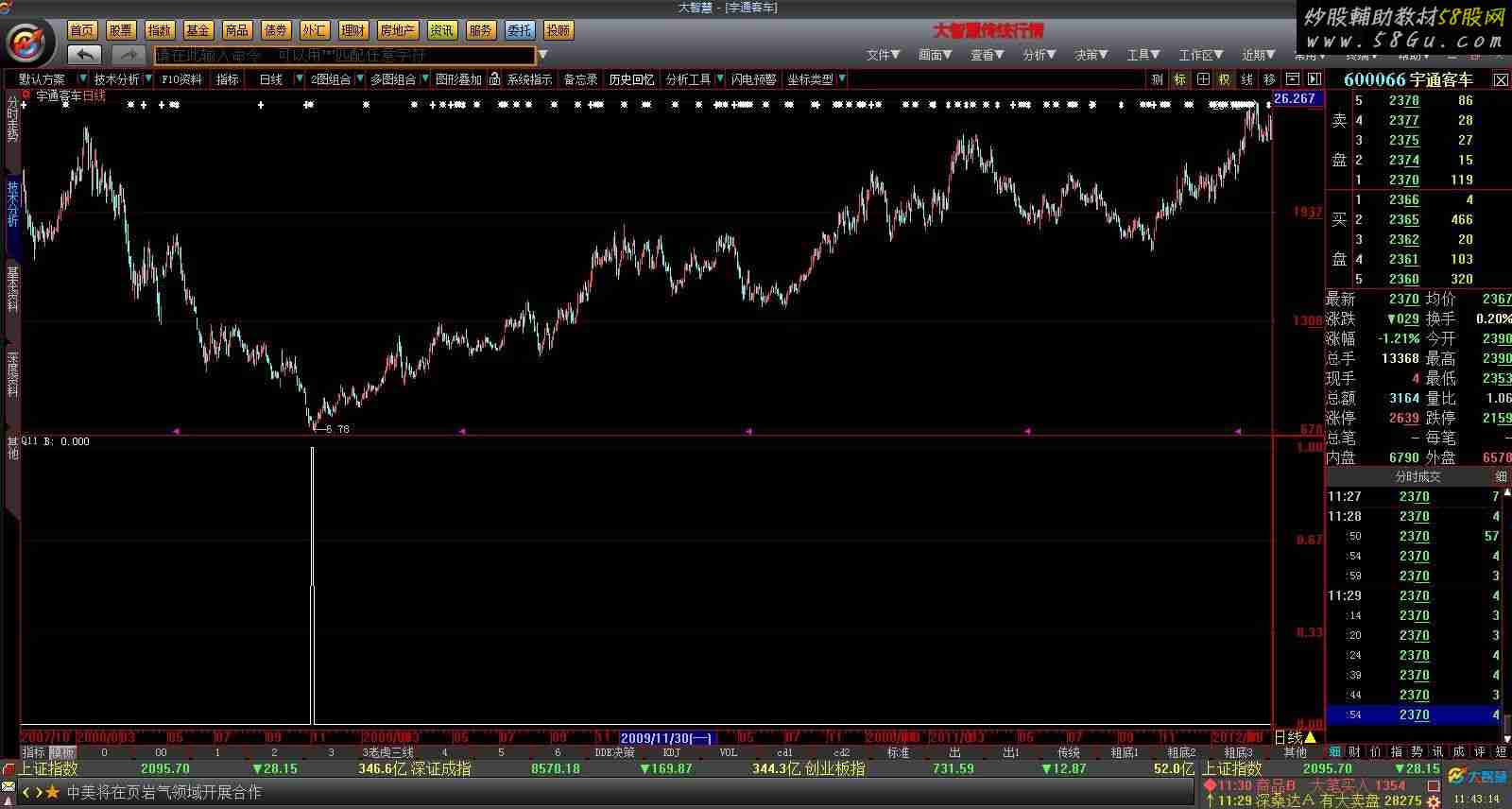Select the DDE决策 indicator tab
Image resolution: width=1512 pixels, height=809 pixels.
click(x=615, y=752)
